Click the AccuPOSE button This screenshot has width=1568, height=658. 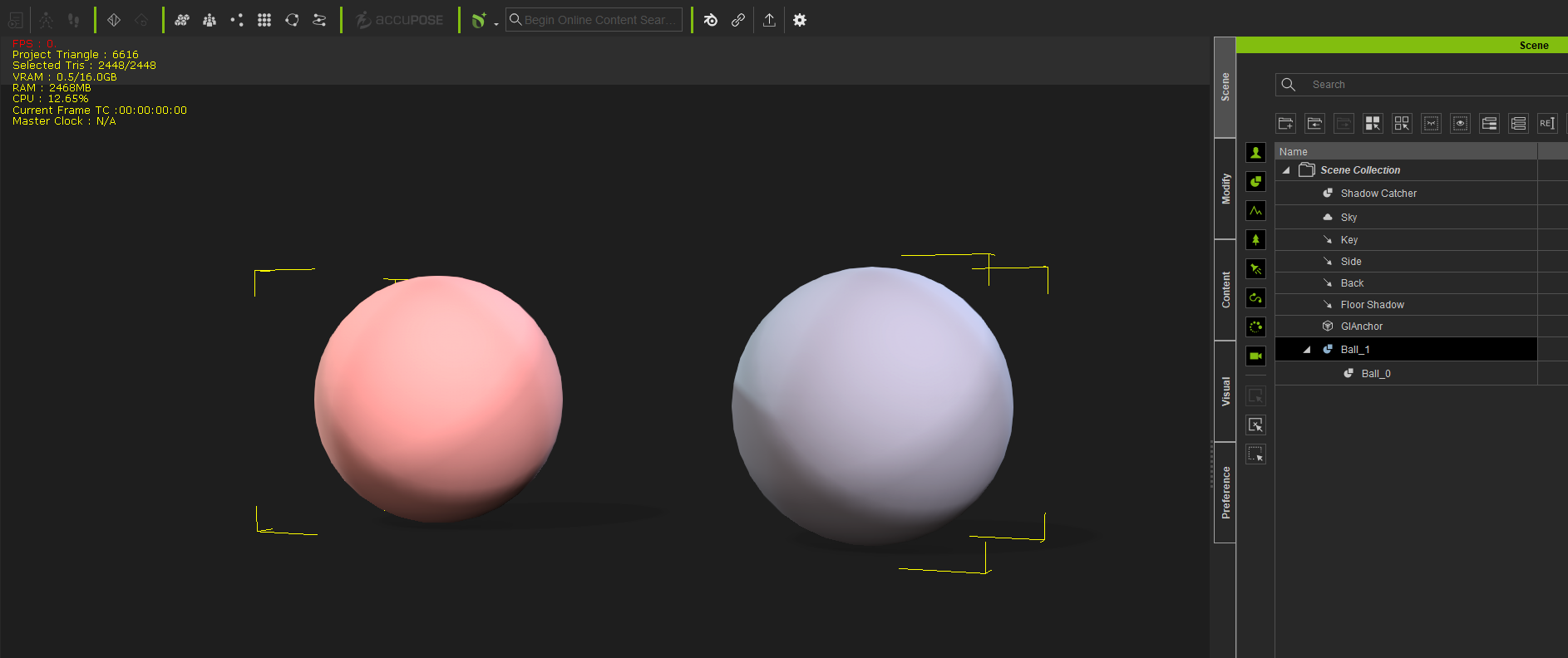(400, 20)
